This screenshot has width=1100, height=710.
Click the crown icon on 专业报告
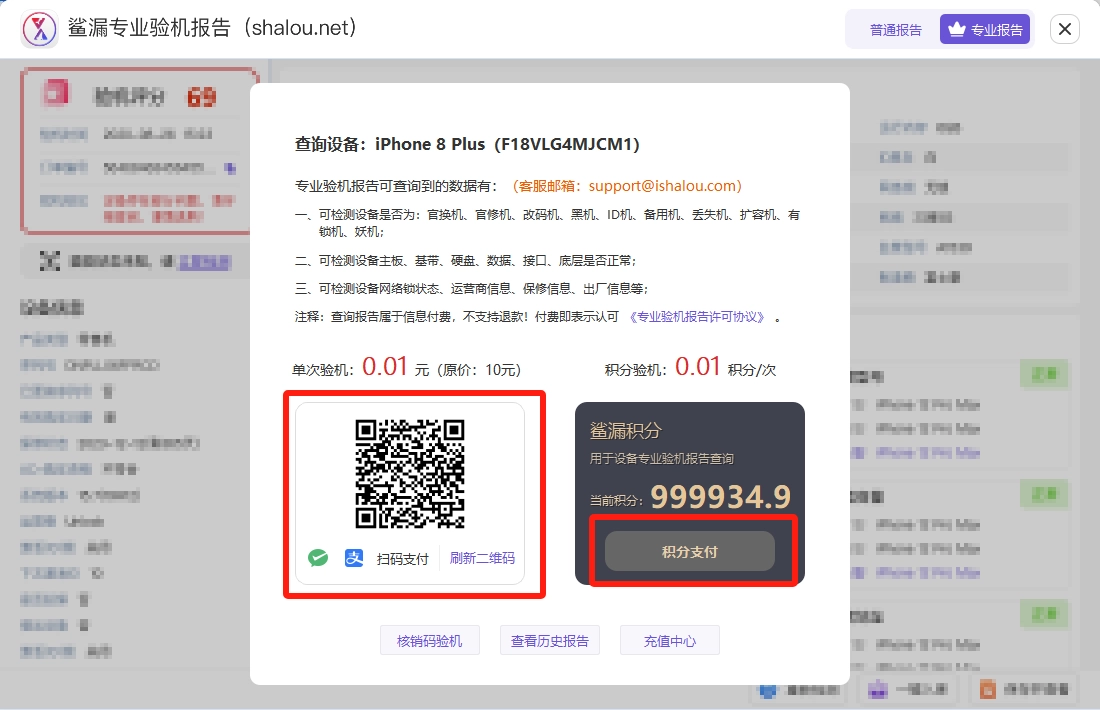(x=956, y=30)
